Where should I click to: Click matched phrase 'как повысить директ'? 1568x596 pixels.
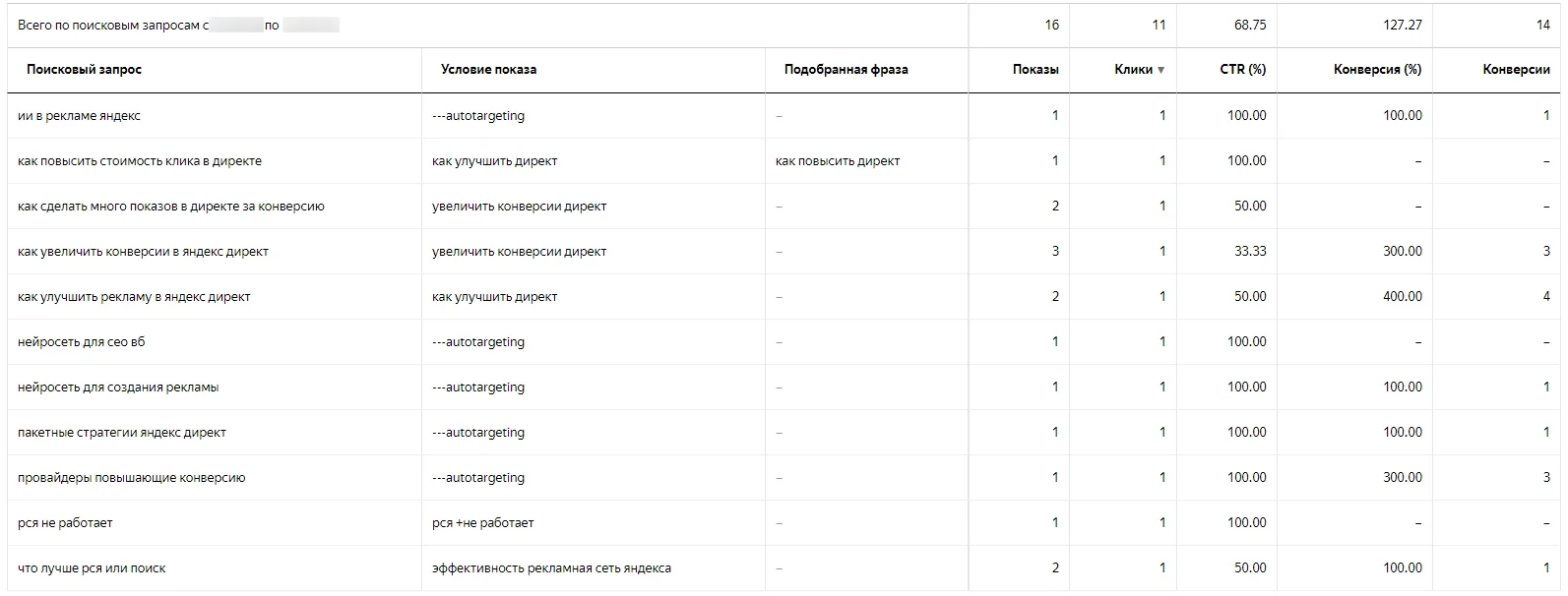click(x=838, y=161)
